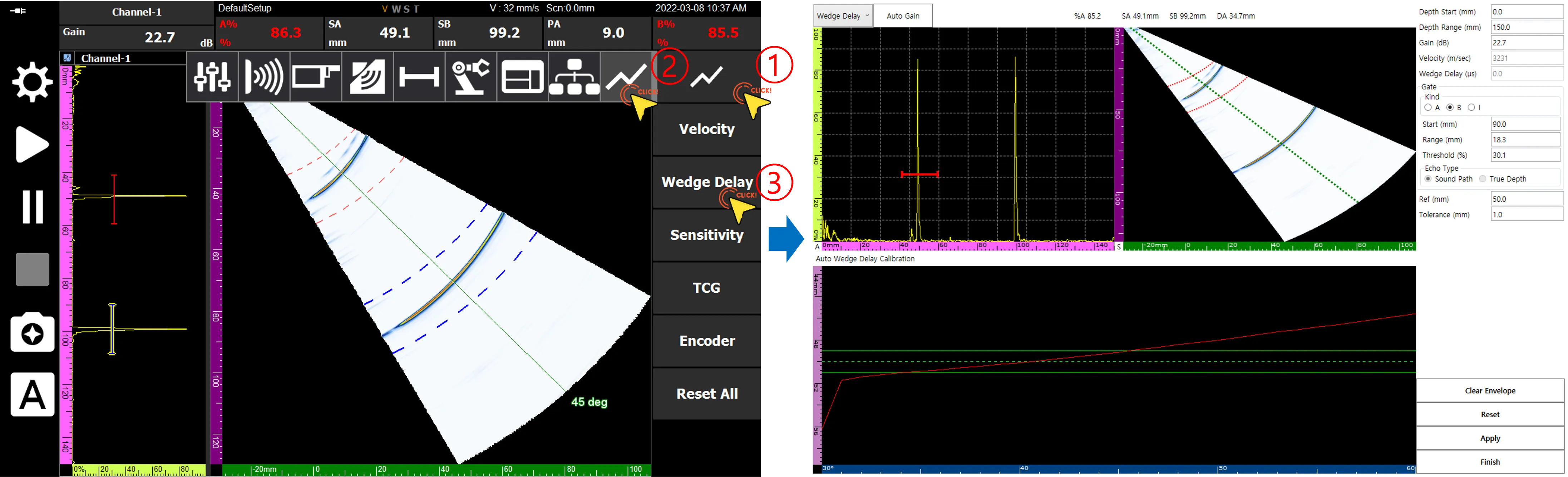Click the Clear Envelope button
Image resolution: width=1568 pixels, height=477 pixels.
(x=1489, y=390)
